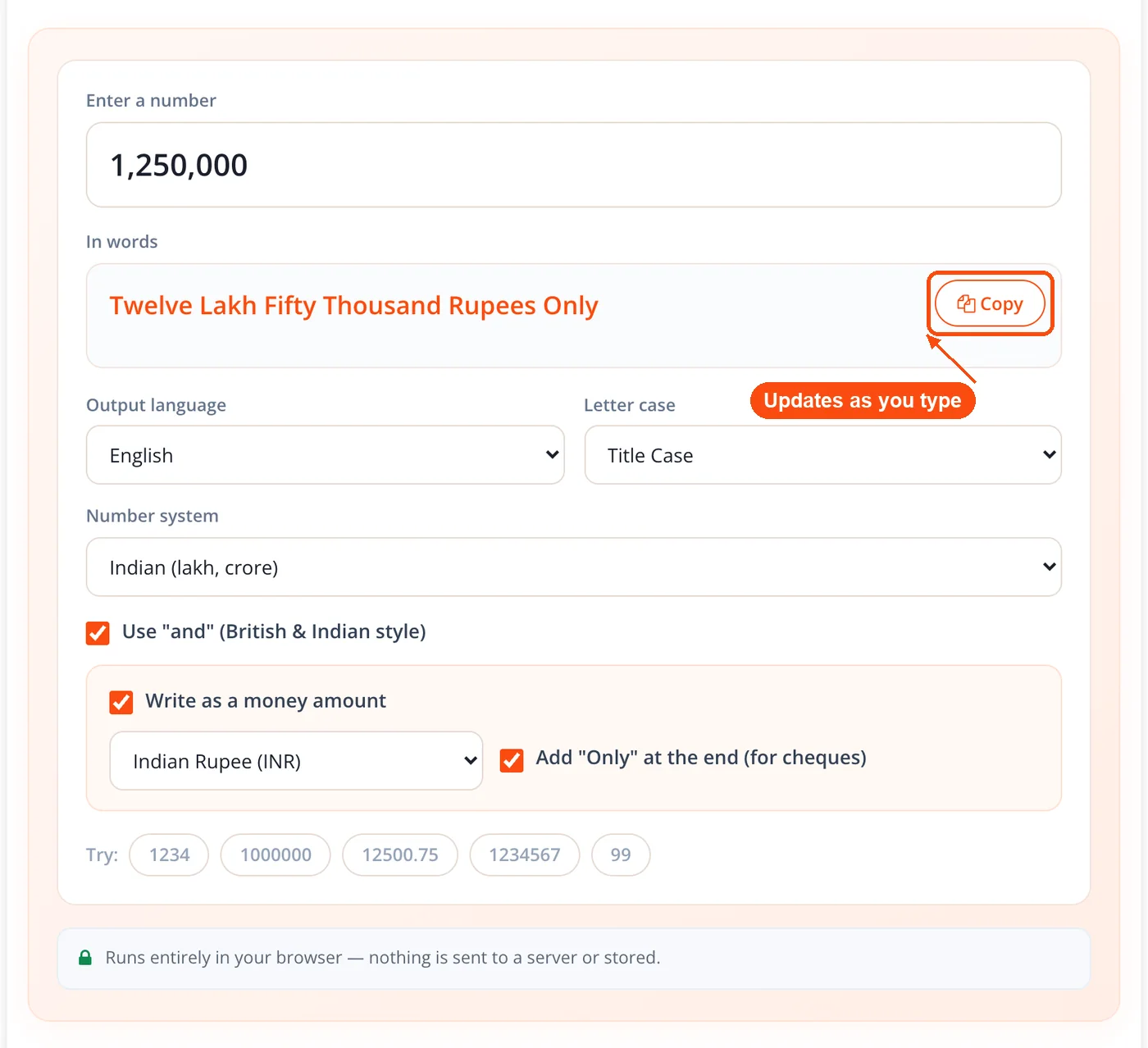Try the 1234567 example chip
This screenshot has height=1048, width=1148.
(x=525, y=854)
